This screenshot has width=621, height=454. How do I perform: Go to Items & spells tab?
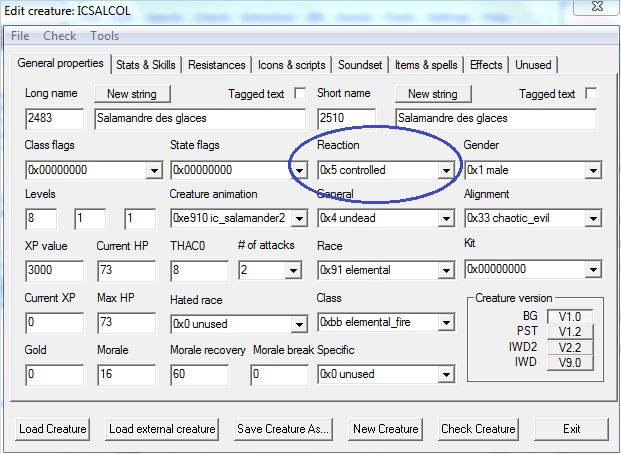point(426,65)
